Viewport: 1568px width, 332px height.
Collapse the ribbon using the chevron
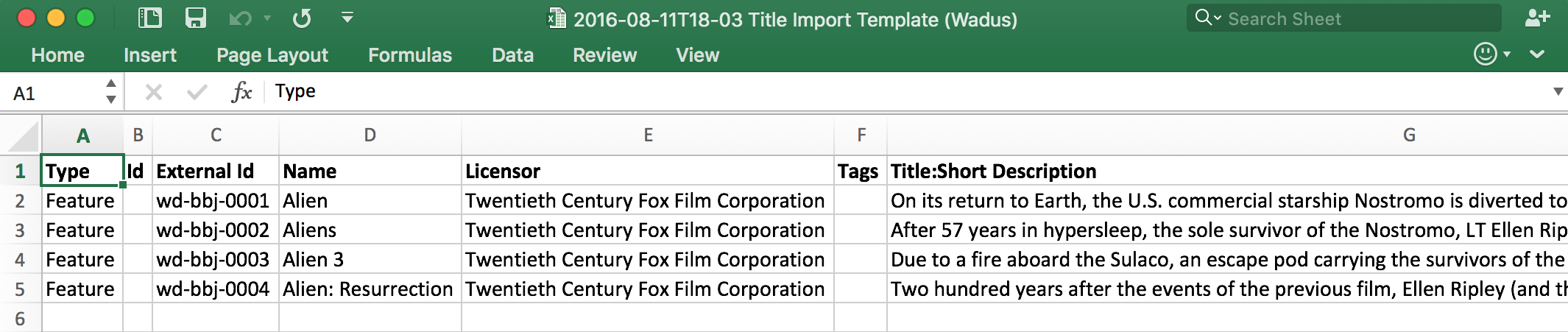(x=1537, y=54)
